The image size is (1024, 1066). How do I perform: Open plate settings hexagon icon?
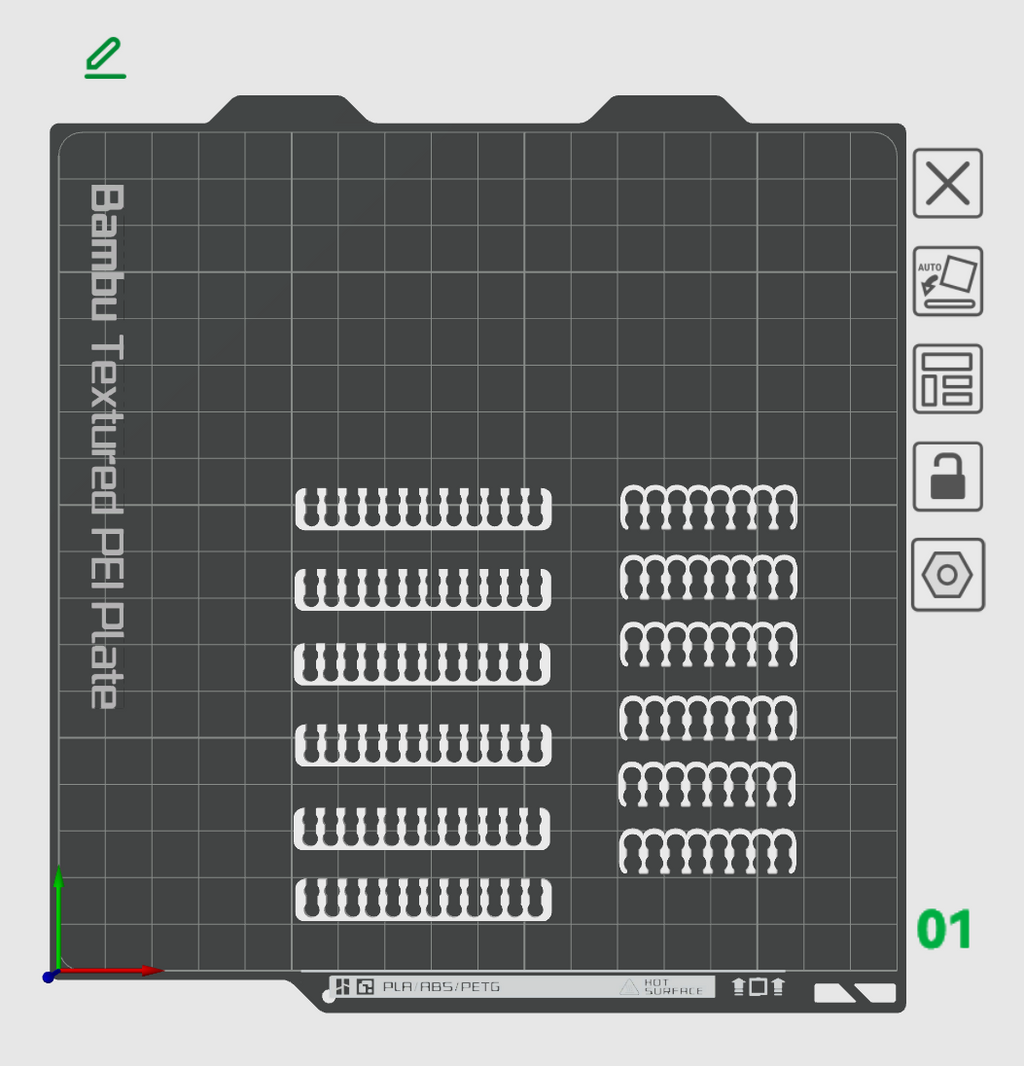947,574
